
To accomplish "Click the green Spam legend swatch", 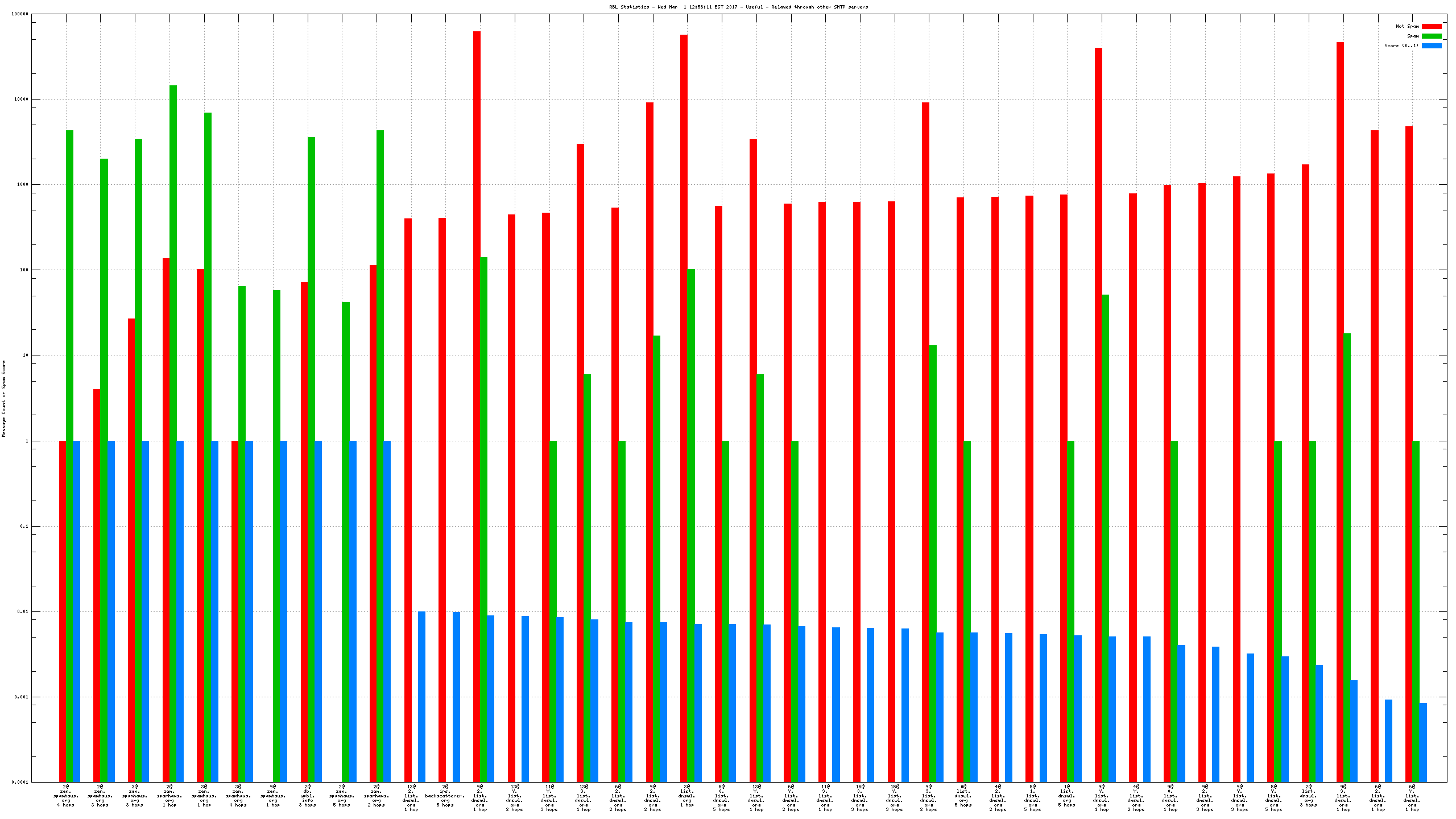I will point(1431,36).
